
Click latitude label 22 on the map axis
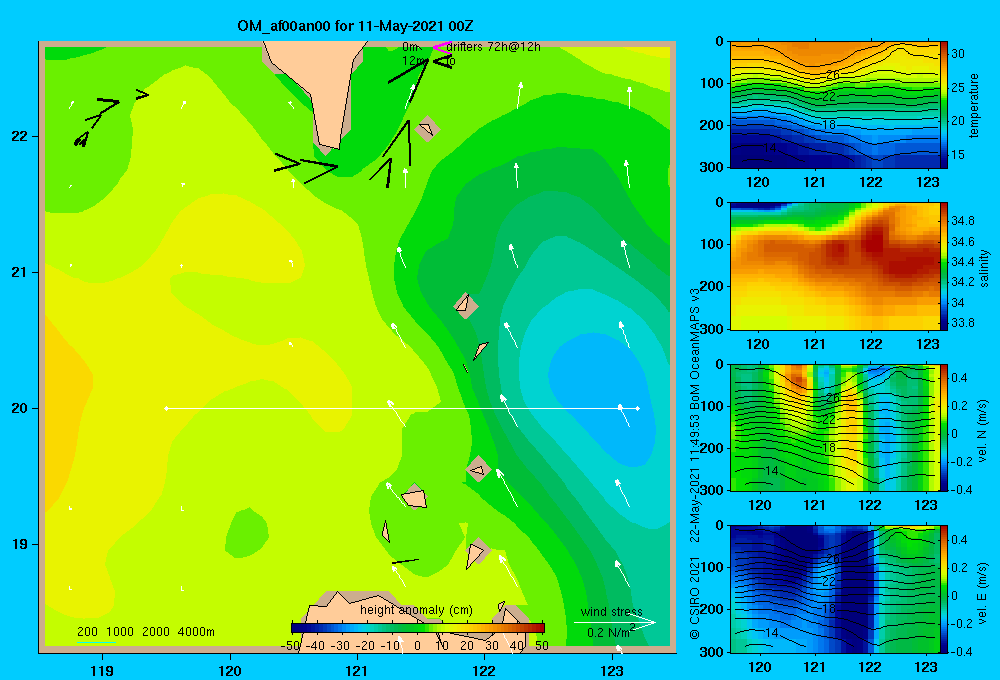point(20,137)
